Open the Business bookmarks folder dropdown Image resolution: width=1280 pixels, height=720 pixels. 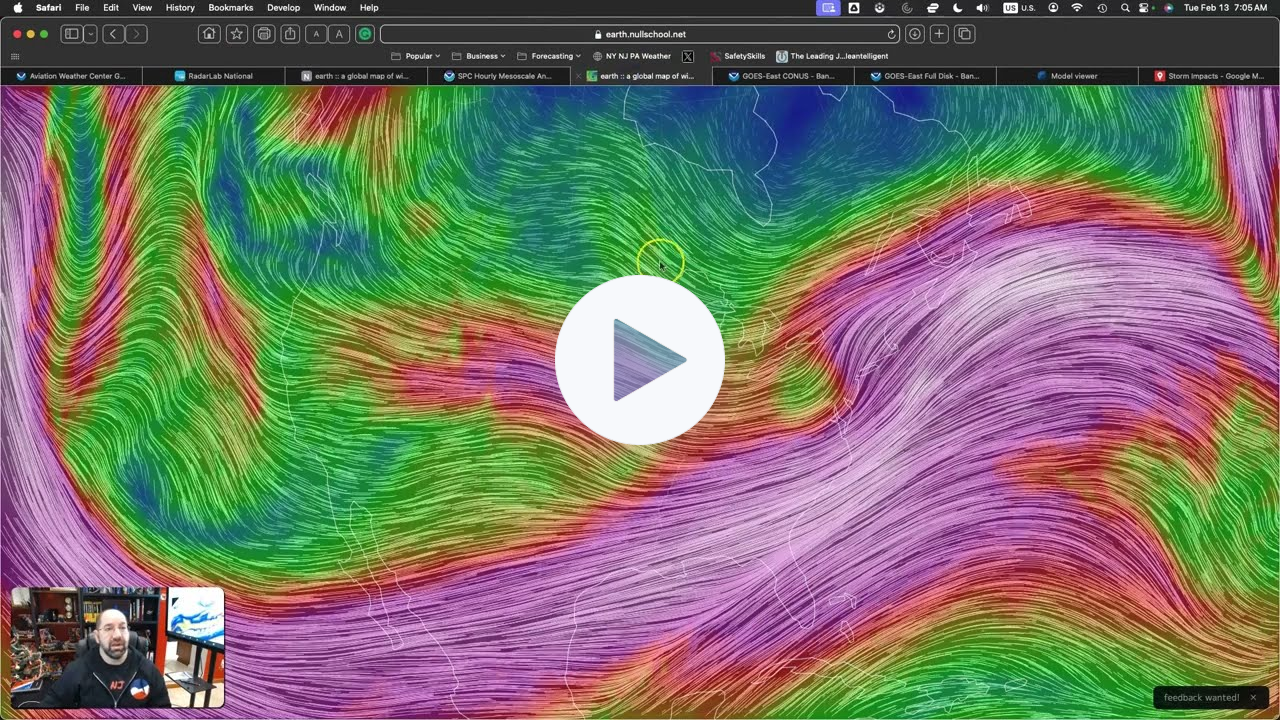click(479, 56)
